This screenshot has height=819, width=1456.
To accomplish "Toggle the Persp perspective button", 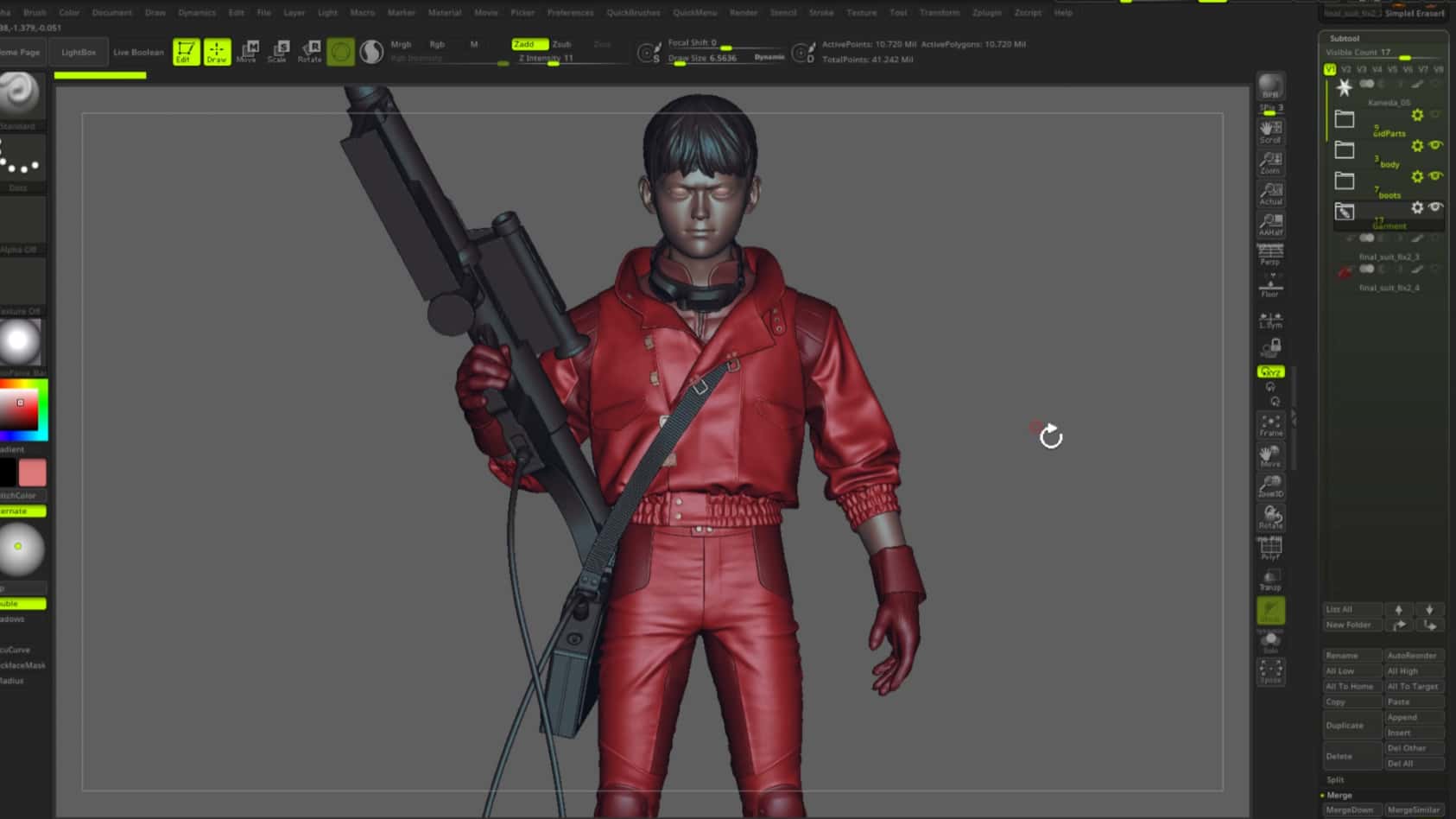I will pos(1270,255).
